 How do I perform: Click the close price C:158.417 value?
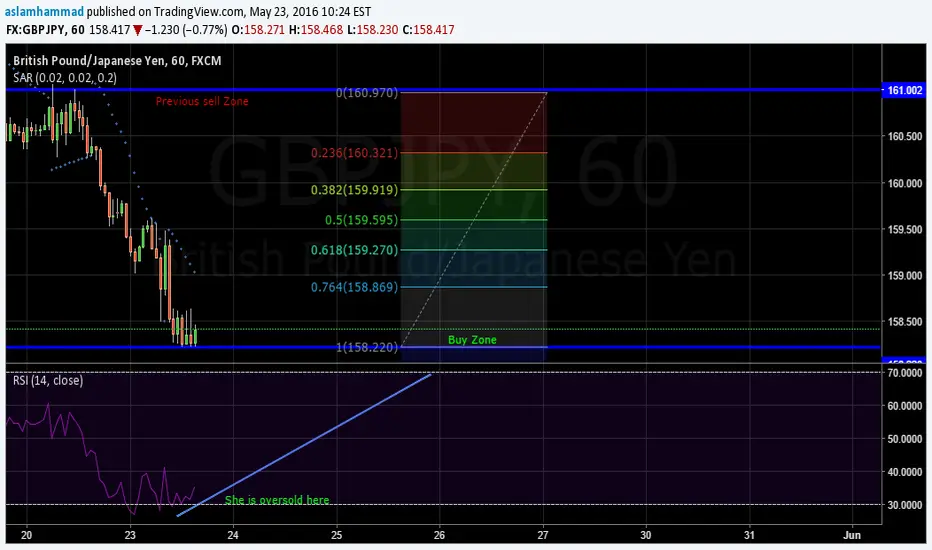(x=429, y=30)
